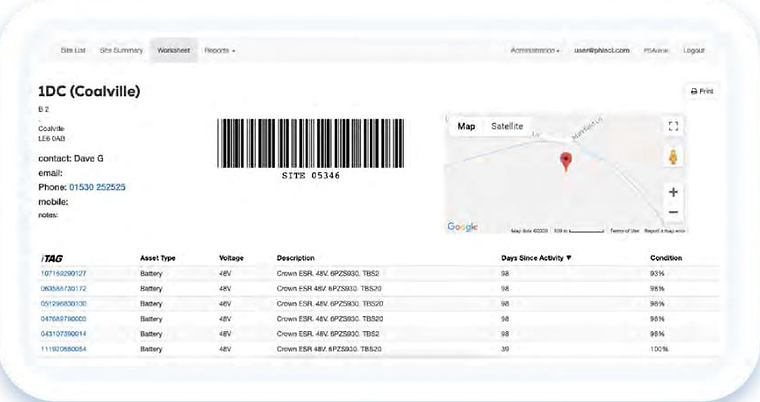Select the 93% condition cell
760x402 pixels.
(x=657, y=273)
